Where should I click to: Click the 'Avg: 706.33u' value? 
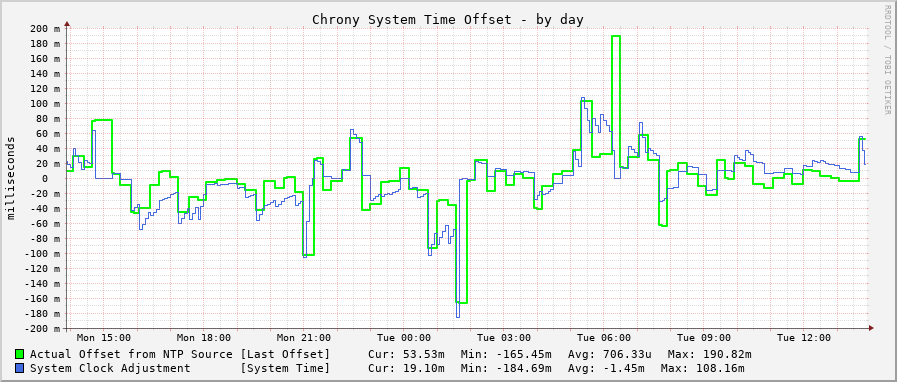pyautogui.click(x=610, y=355)
